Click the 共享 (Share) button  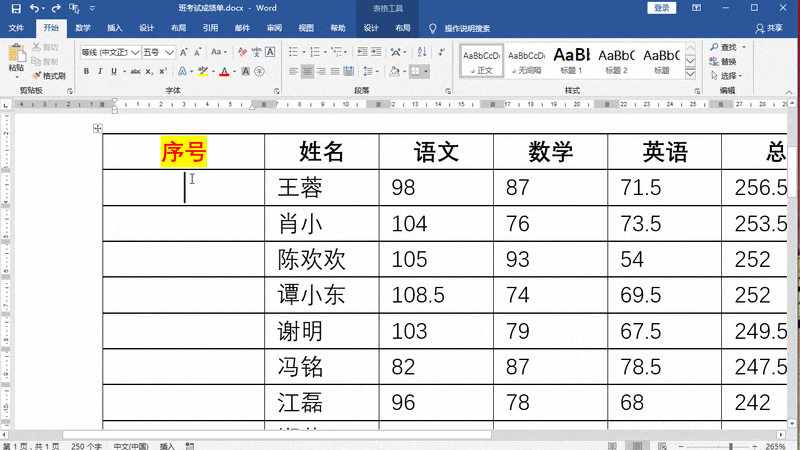point(769,28)
